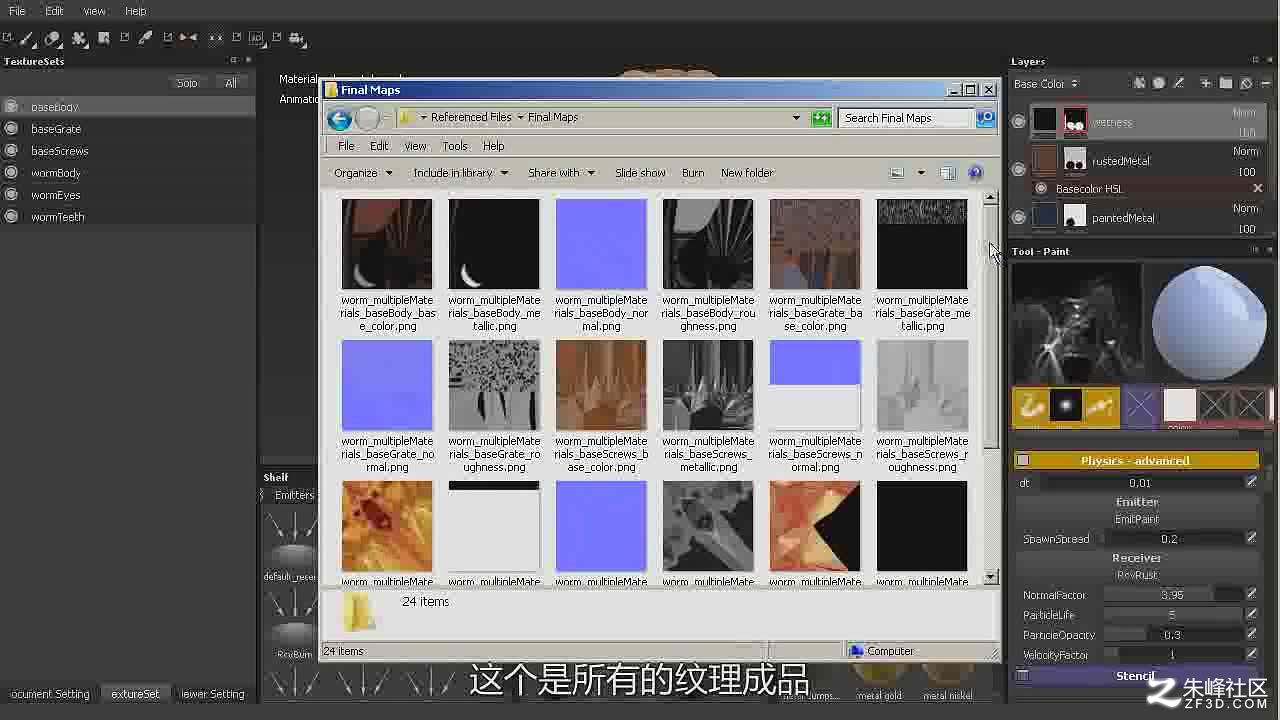The width and height of the screenshot is (1280, 720).
Task: Open help in Final Maps explorer toolbar
Action: click(x=976, y=173)
